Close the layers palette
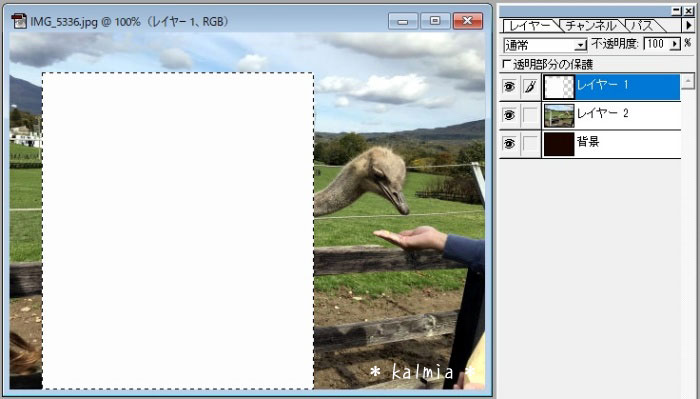The height and width of the screenshot is (399, 700). point(688,11)
